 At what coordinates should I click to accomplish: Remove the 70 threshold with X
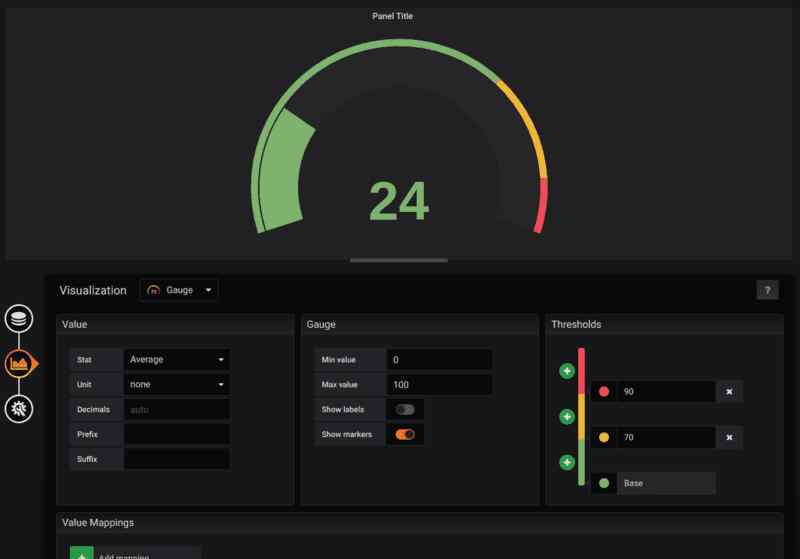(x=729, y=437)
